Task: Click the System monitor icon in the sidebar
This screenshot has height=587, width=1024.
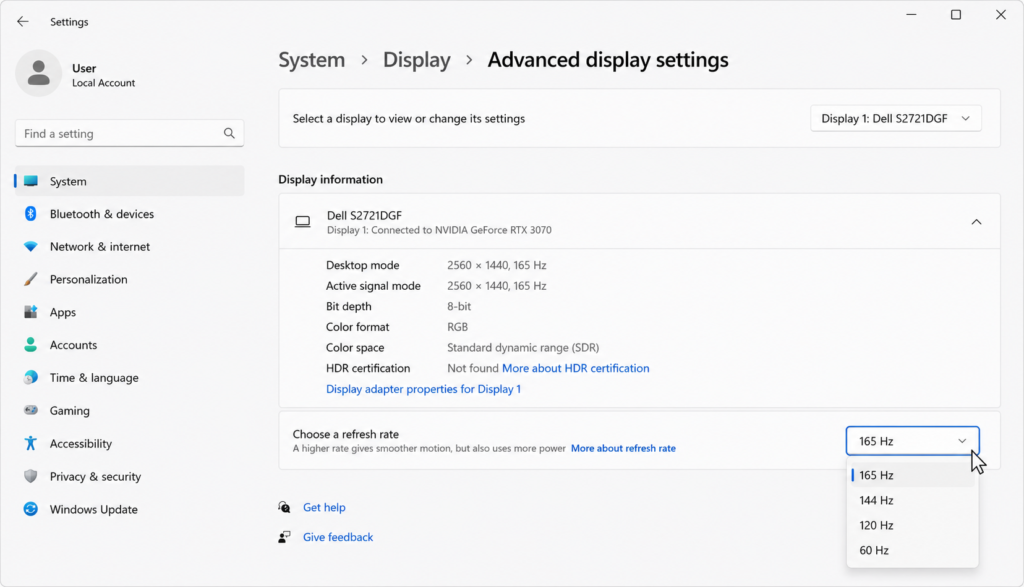Action: [x=31, y=181]
